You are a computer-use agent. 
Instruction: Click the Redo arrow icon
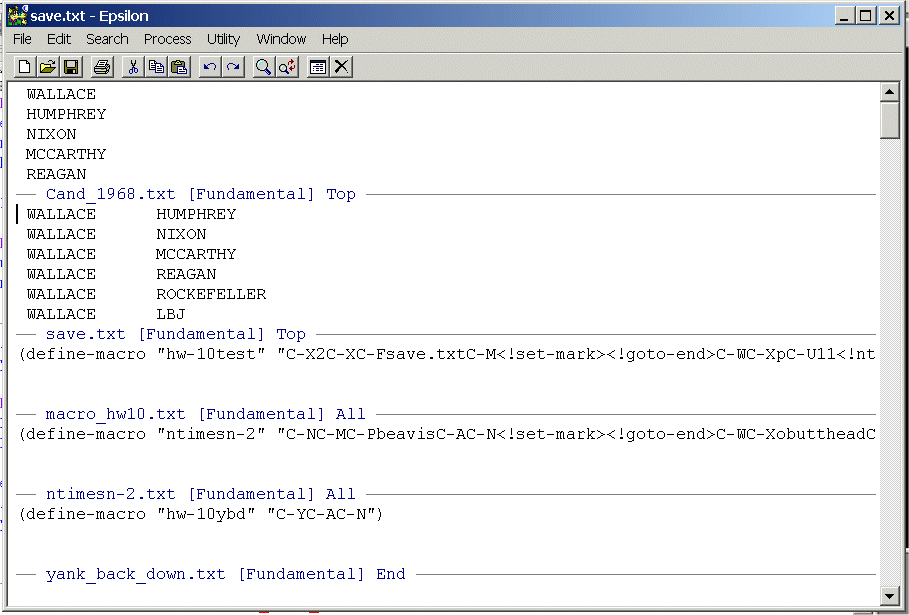tap(233, 67)
